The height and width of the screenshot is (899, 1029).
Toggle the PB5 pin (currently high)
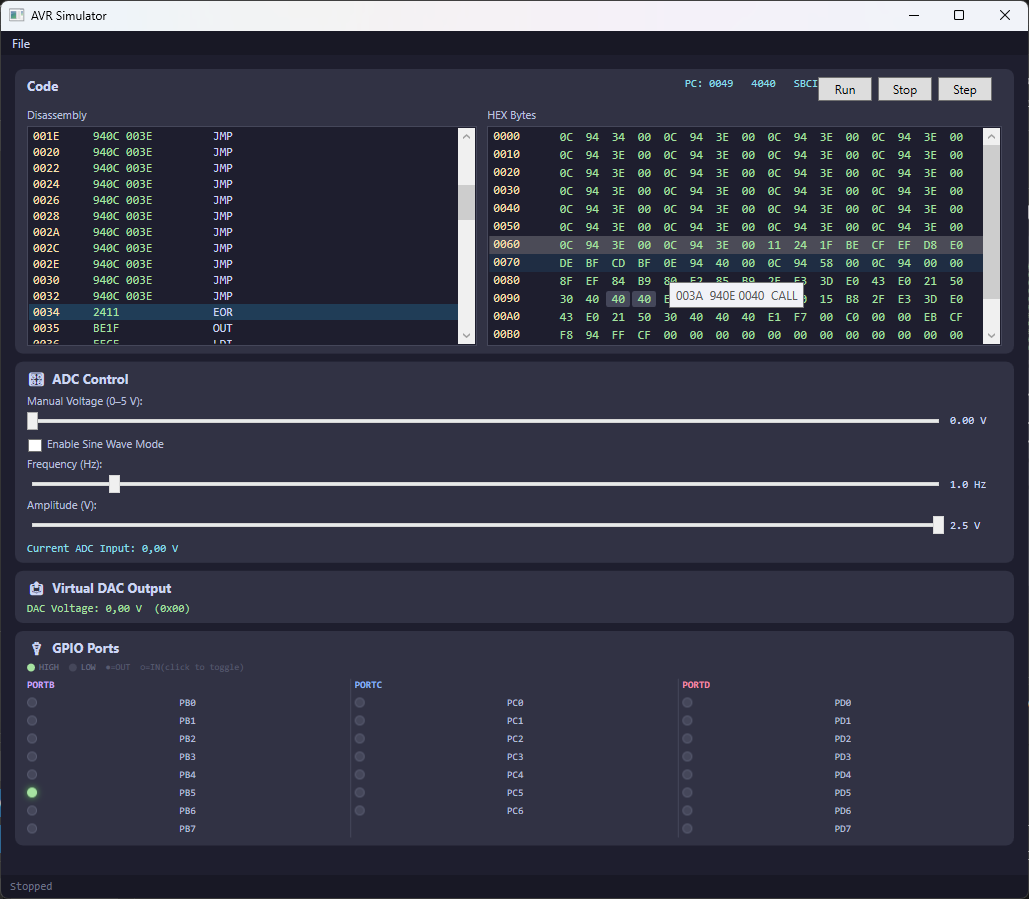click(x=32, y=793)
